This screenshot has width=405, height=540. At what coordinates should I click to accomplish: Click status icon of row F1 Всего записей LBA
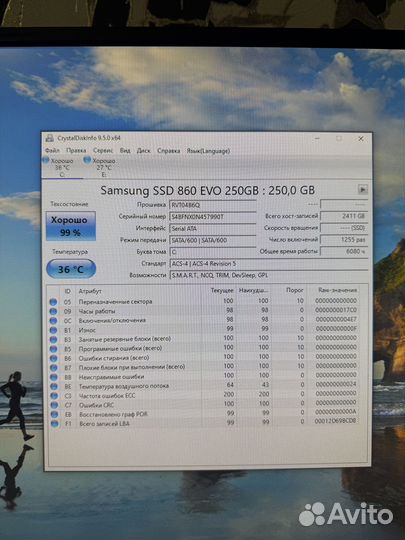(x=55, y=424)
